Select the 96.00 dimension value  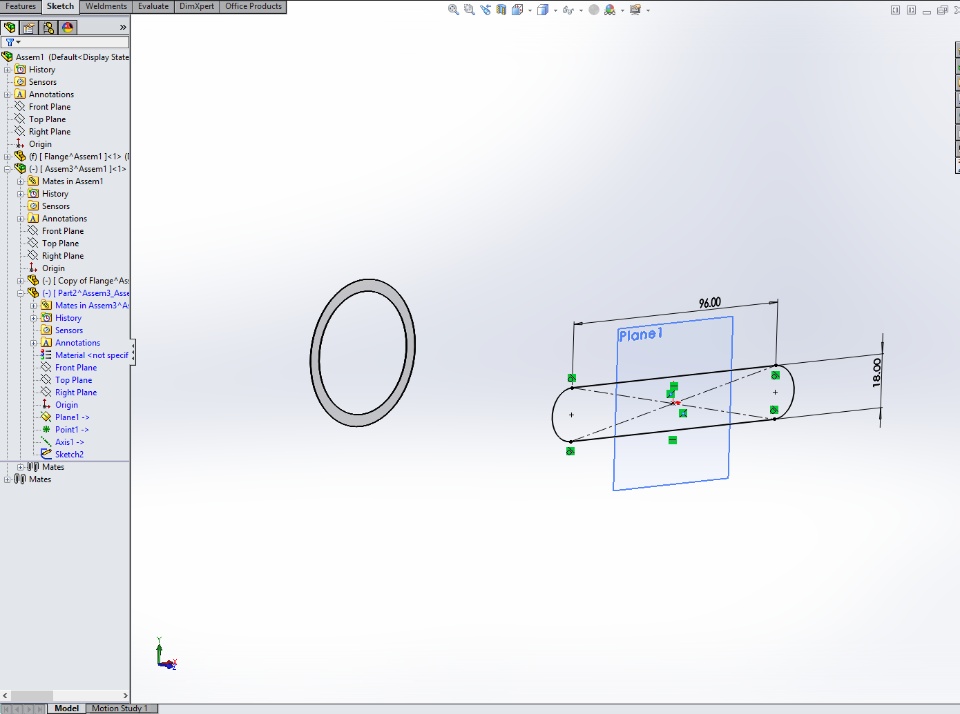[x=710, y=303]
